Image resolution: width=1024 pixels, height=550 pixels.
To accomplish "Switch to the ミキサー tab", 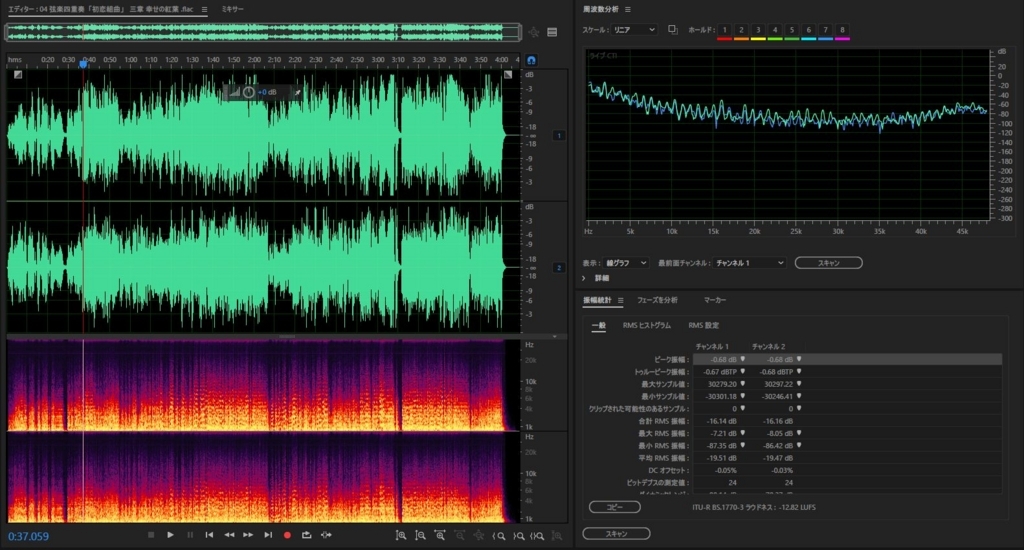I will (x=232, y=9).
